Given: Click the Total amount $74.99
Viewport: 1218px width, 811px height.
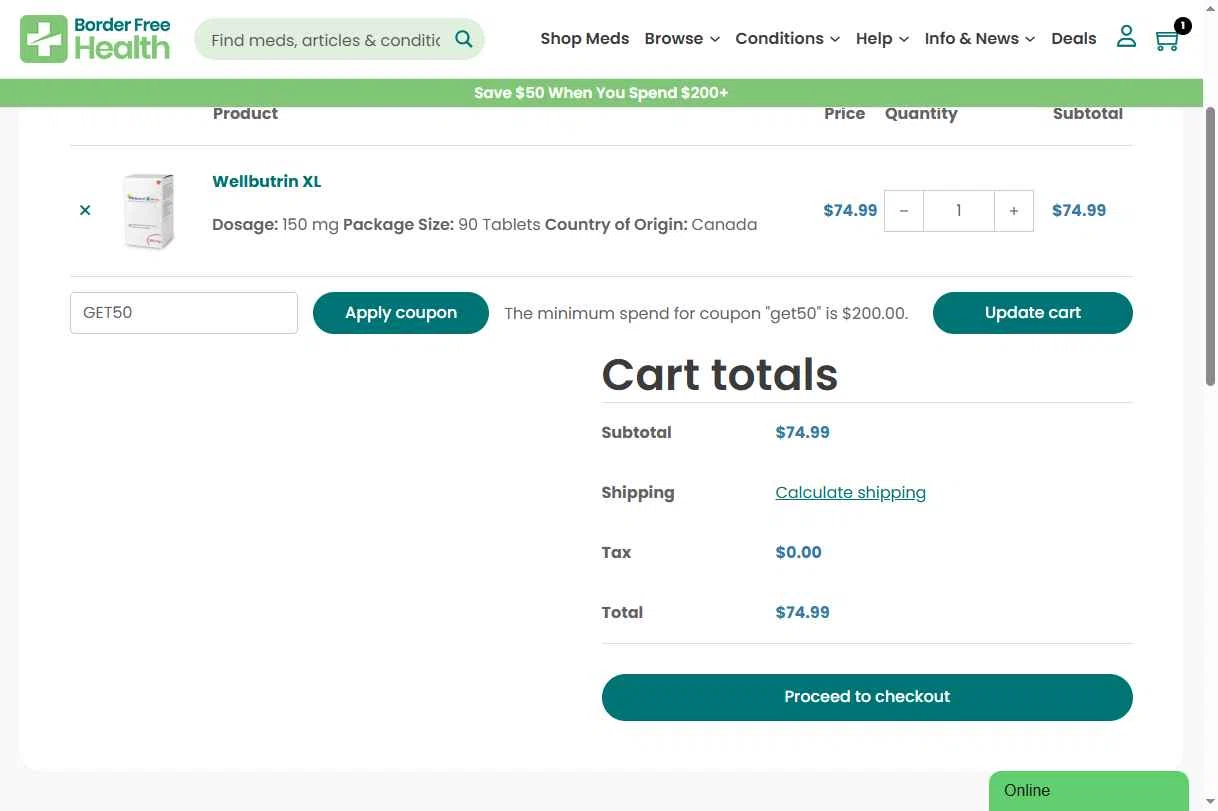Looking at the screenshot, I should pos(803,612).
